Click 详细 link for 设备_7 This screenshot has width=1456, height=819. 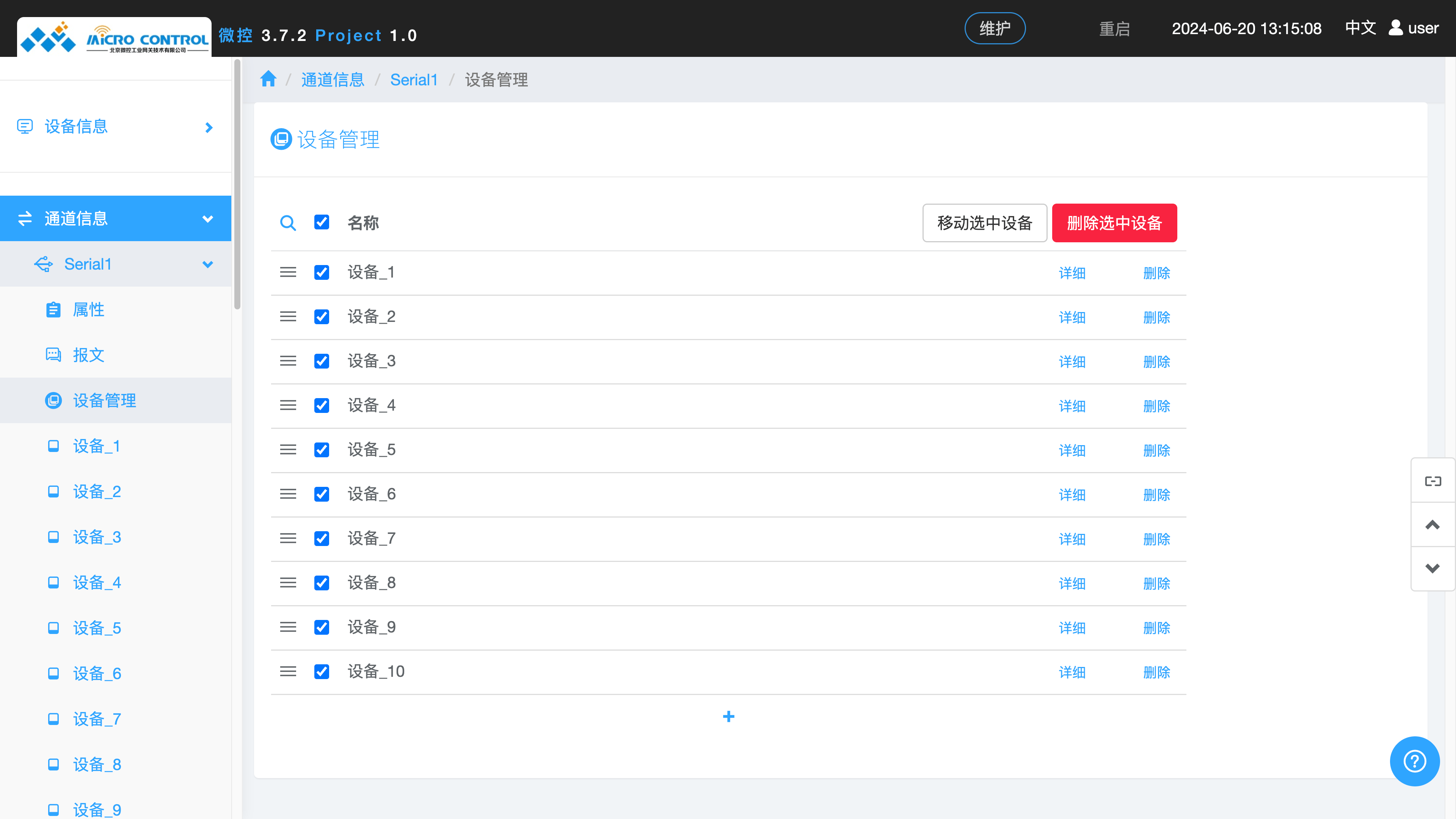(1072, 539)
